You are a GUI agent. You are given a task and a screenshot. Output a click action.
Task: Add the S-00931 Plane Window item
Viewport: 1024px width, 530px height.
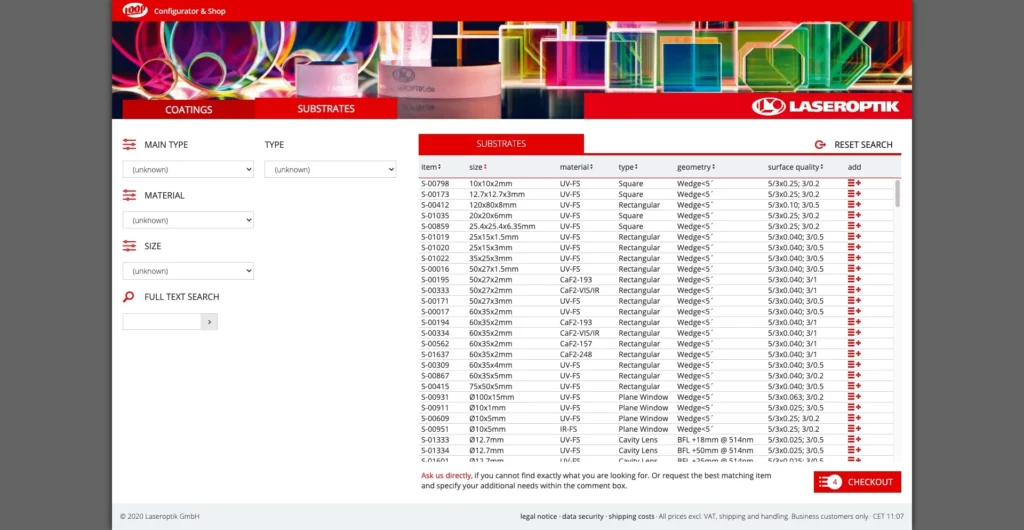click(x=854, y=397)
